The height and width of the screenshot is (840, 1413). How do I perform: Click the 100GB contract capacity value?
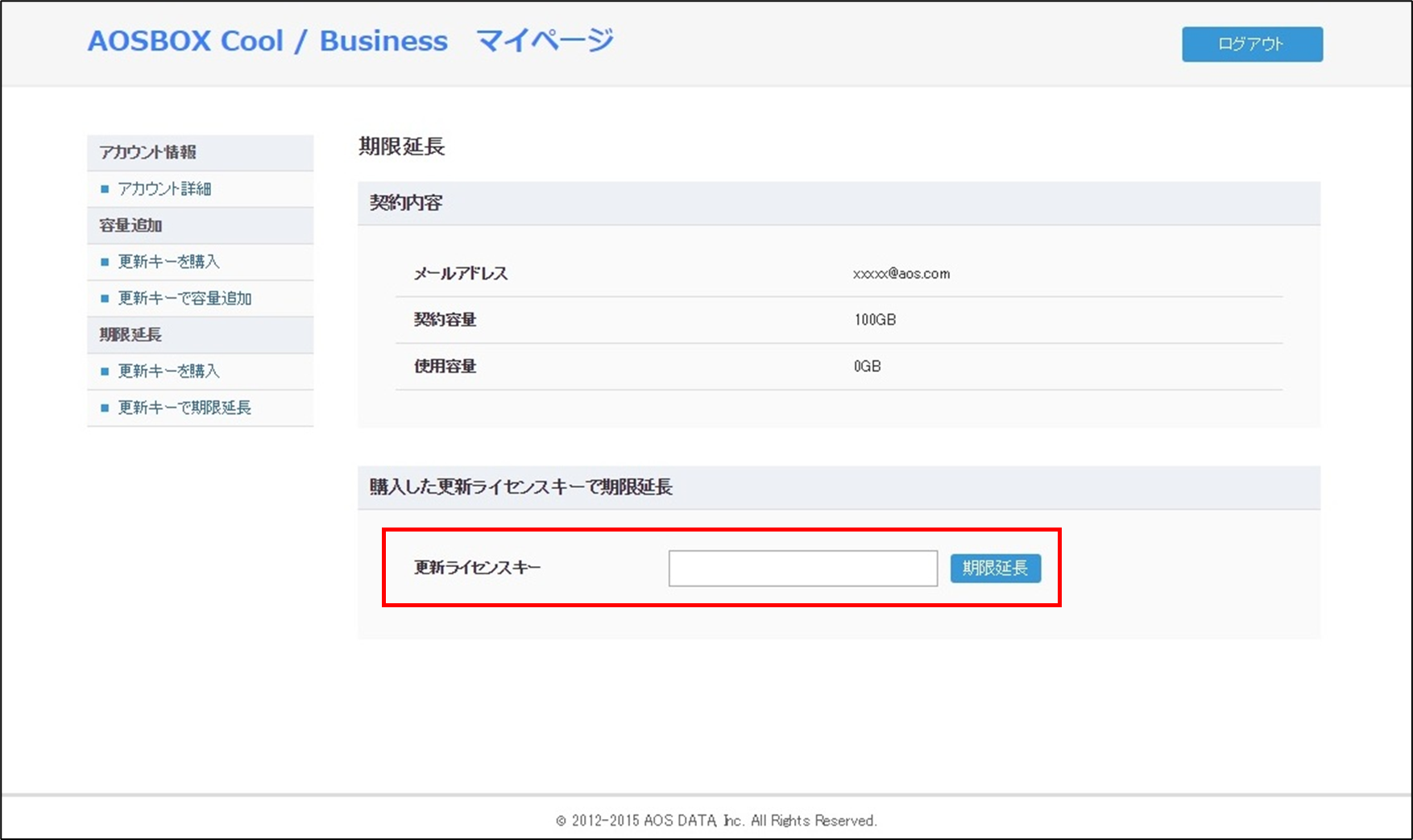(875, 320)
